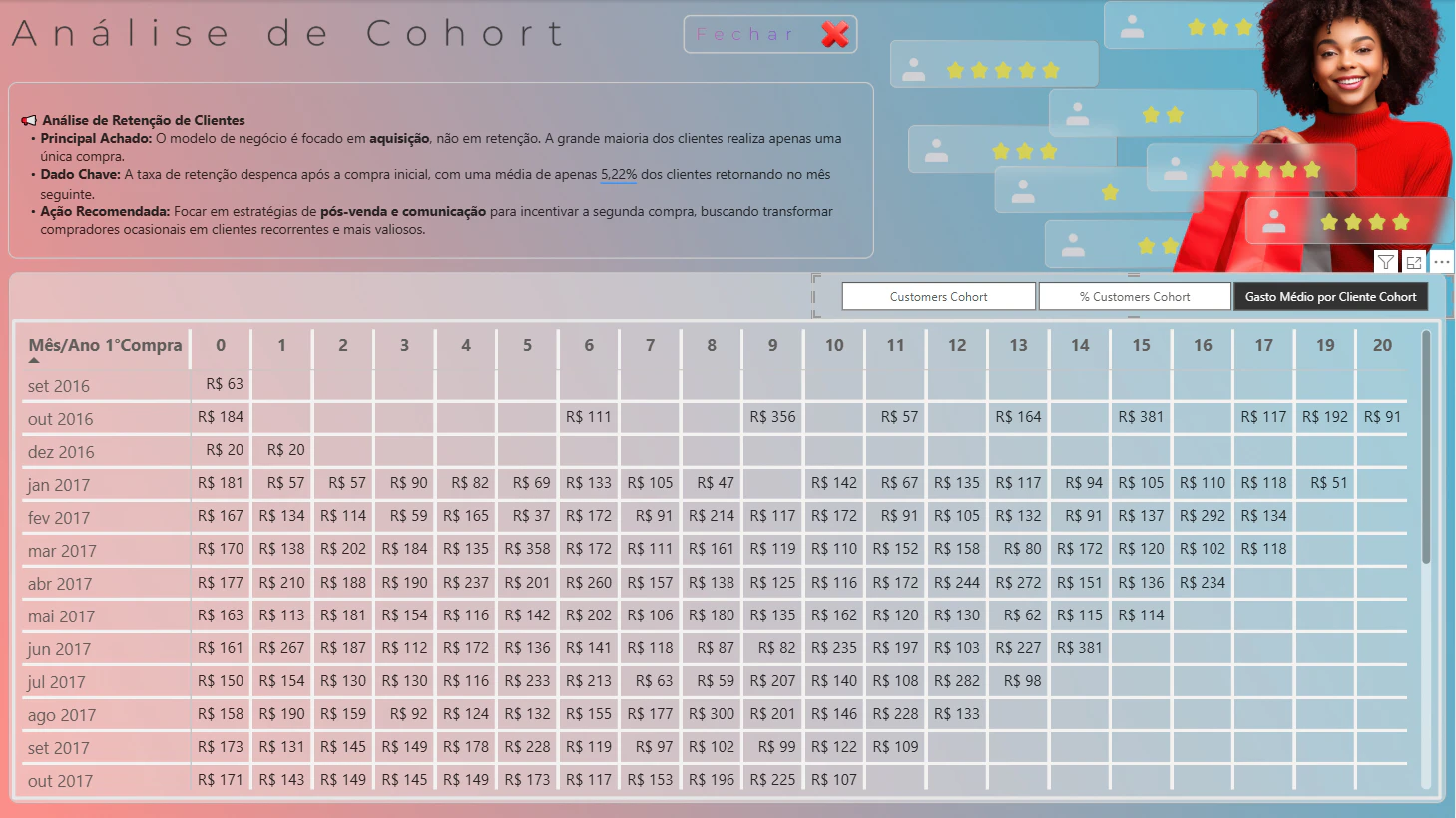Image resolution: width=1456 pixels, height=818 pixels.
Task: Click R$ 181 in the jan 2017 row
Action: [221, 483]
